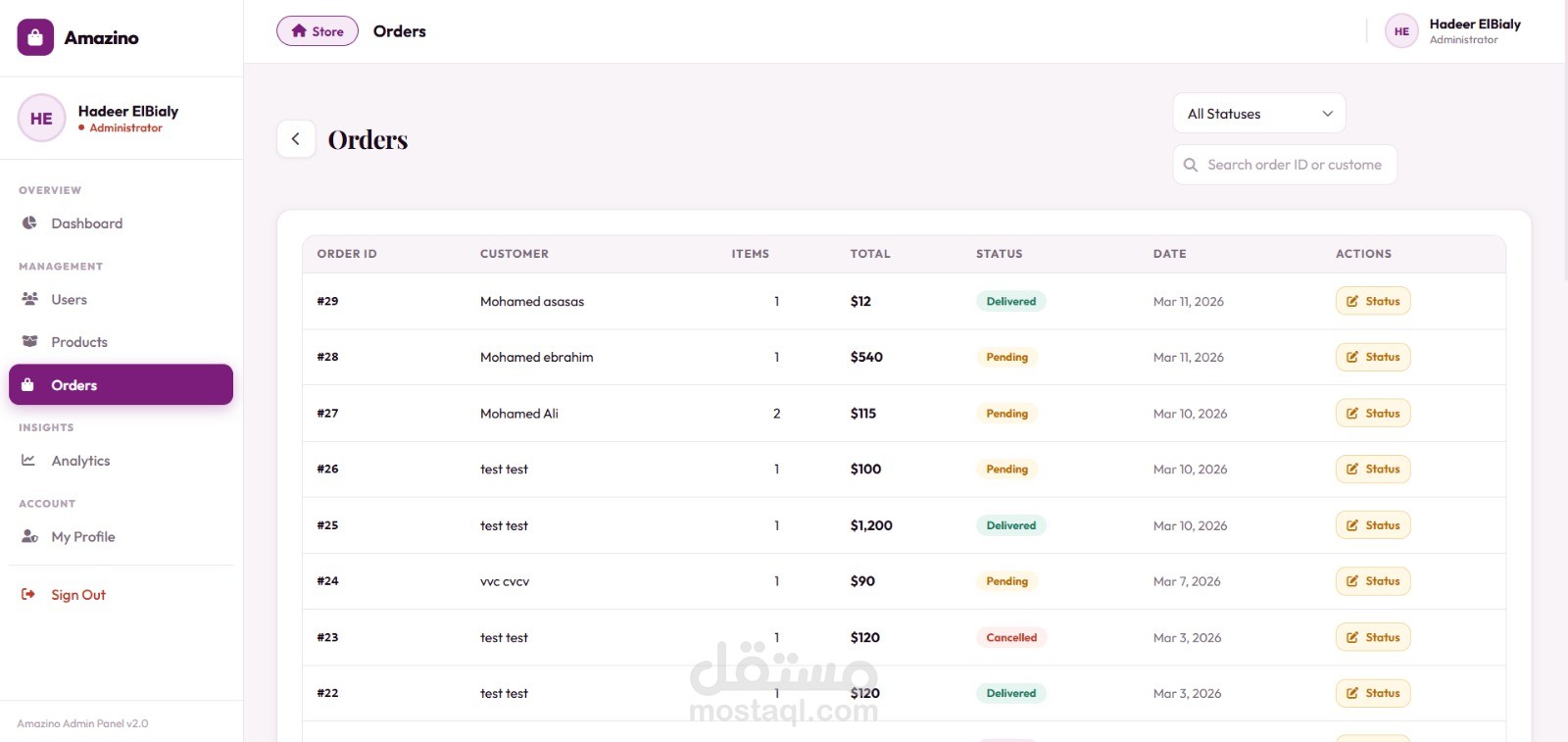Click the back arrow beside Orders heading
1568x742 pixels.
(x=296, y=139)
